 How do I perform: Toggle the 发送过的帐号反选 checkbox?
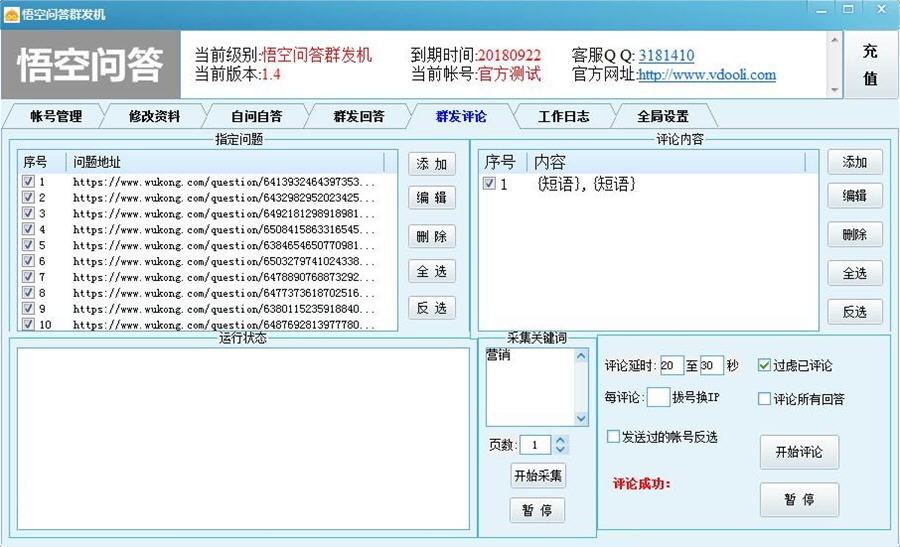coord(614,437)
